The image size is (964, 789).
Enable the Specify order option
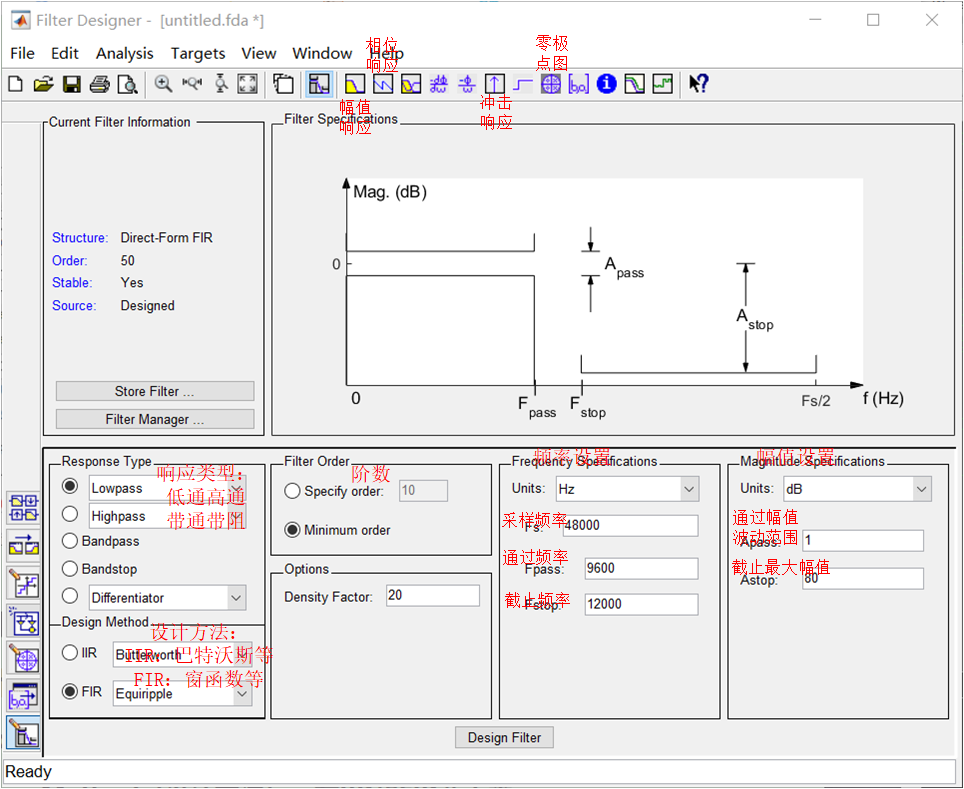click(x=295, y=490)
